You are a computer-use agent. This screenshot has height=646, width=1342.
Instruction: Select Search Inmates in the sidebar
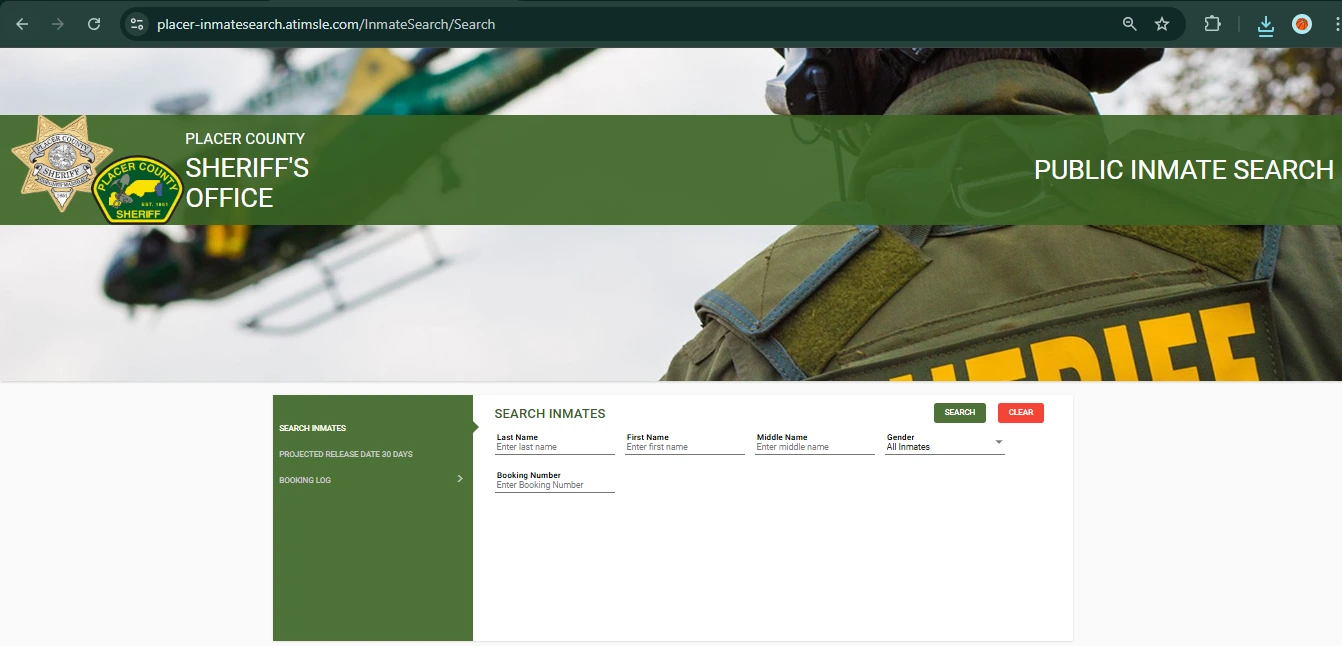[313, 428]
